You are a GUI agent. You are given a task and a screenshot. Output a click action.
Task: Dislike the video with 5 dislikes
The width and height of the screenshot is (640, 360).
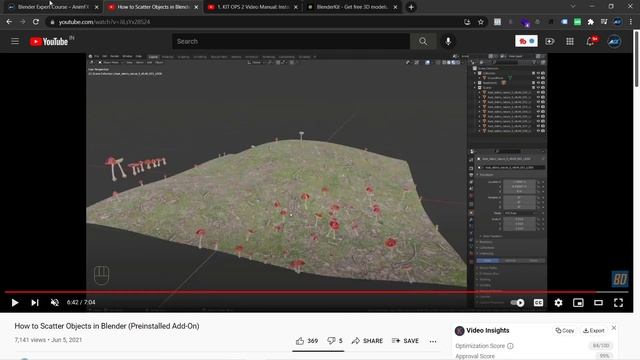click(335, 340)
